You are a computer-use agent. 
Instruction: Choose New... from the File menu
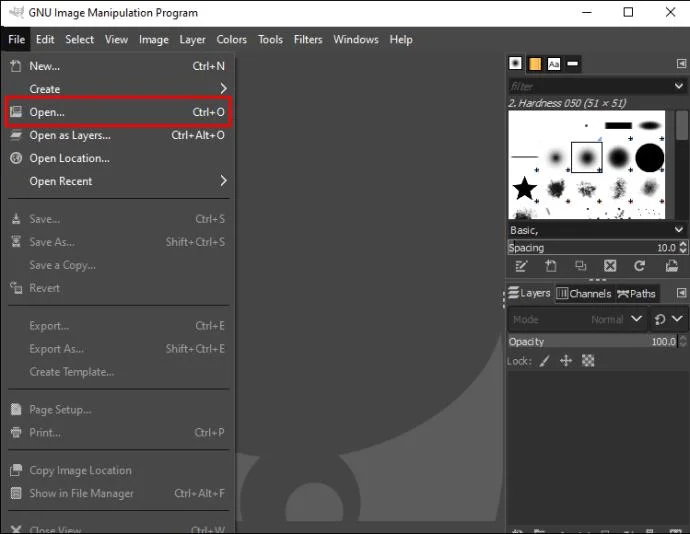[x=119, y=66]
